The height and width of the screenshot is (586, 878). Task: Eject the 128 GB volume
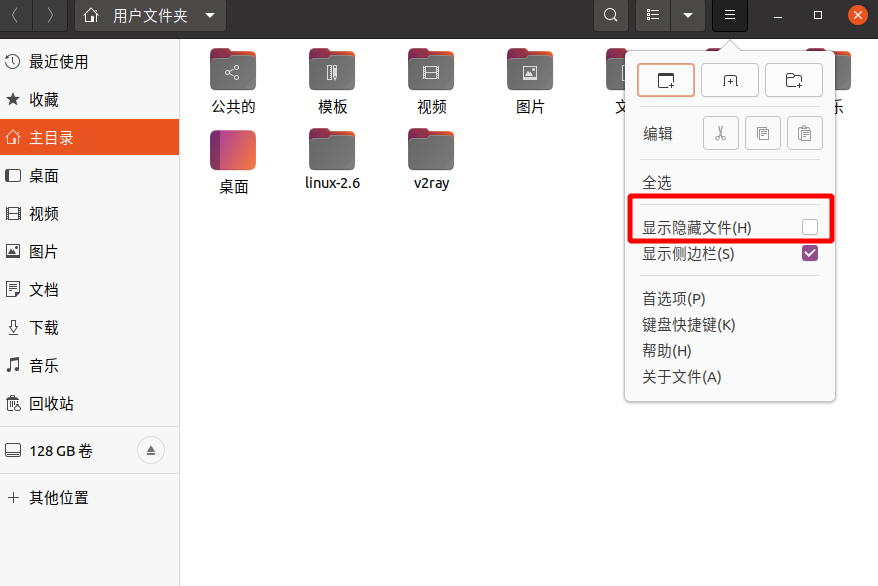pyautogui.click(x=151, y=451)
